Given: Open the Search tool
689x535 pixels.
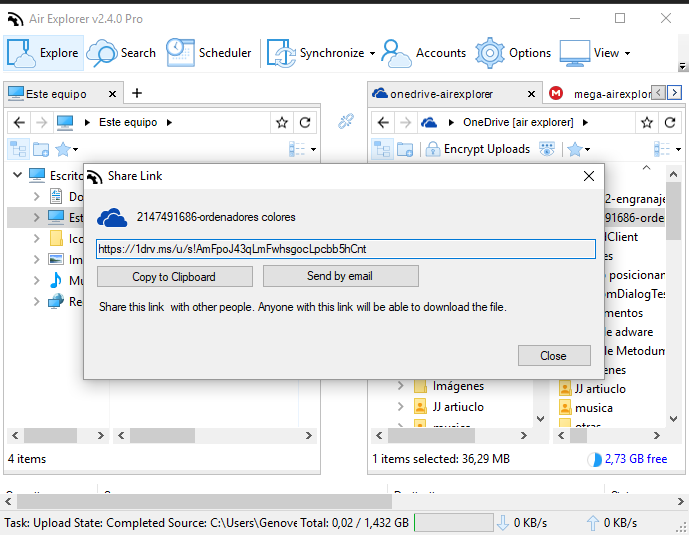Looking at the screenshot, I should point(121,53).
